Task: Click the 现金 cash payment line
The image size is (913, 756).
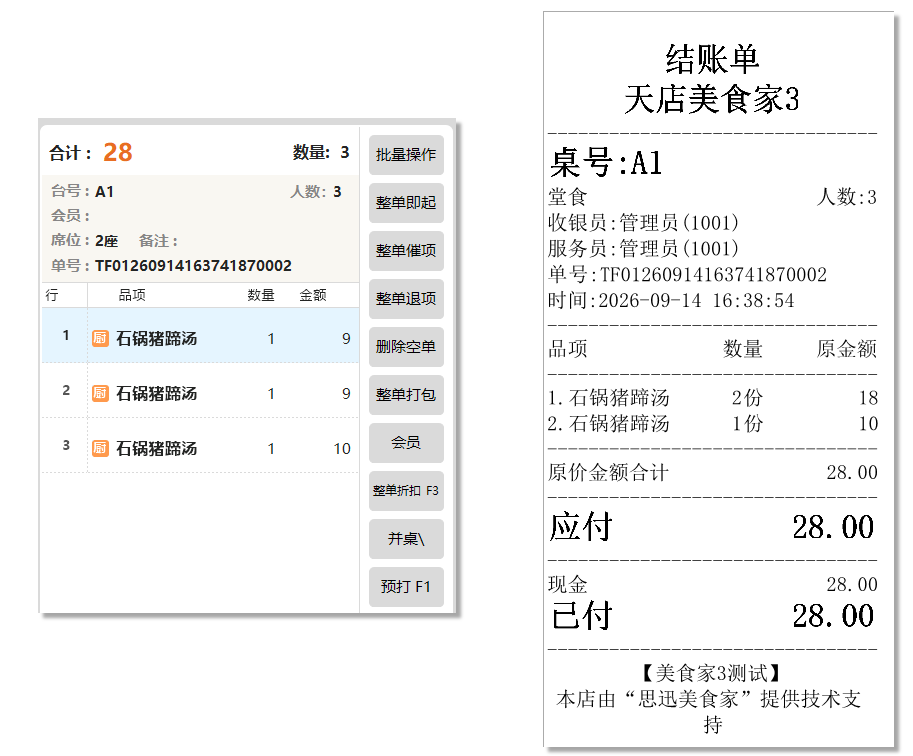Action: (713, 584)
